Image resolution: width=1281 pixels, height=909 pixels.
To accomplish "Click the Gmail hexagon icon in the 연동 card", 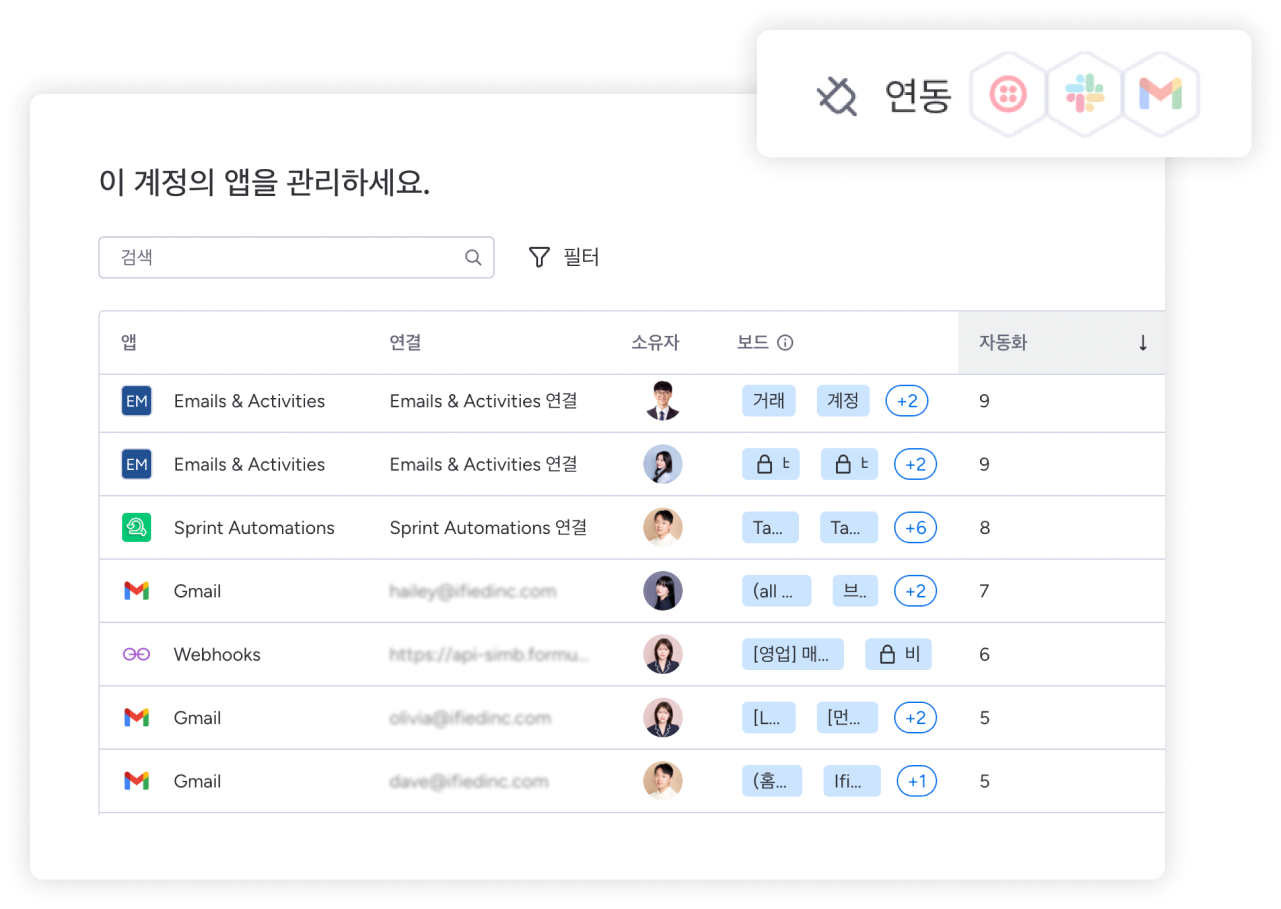I will (1161, 95).
